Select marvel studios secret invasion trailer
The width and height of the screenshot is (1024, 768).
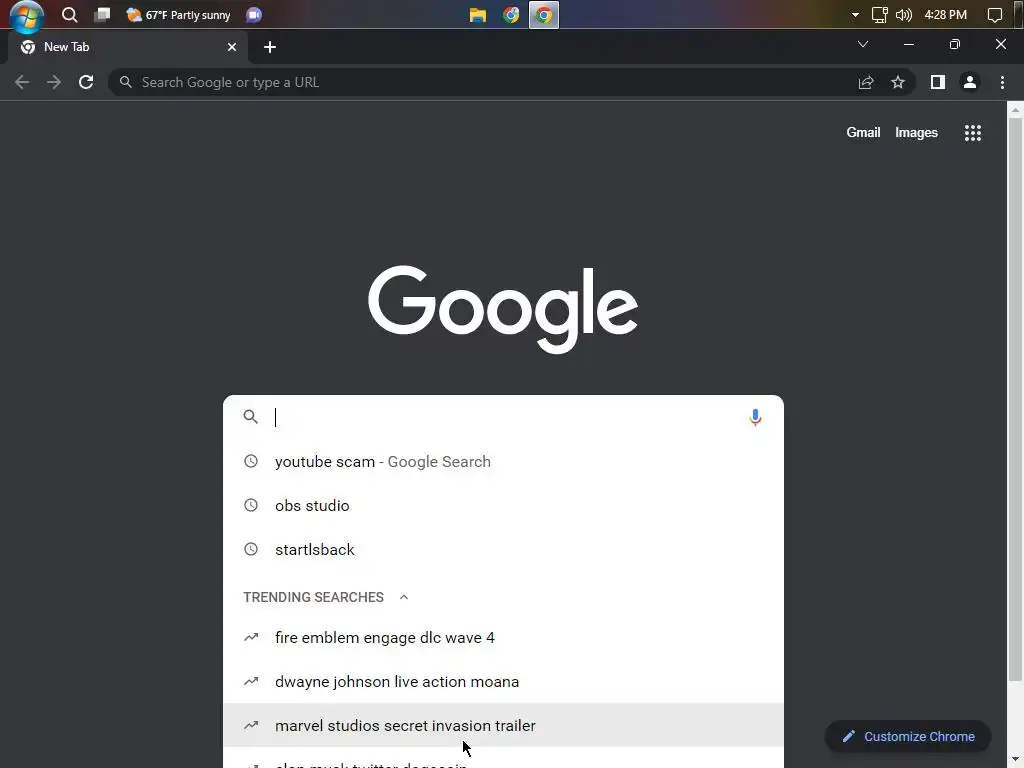point(503,725)
